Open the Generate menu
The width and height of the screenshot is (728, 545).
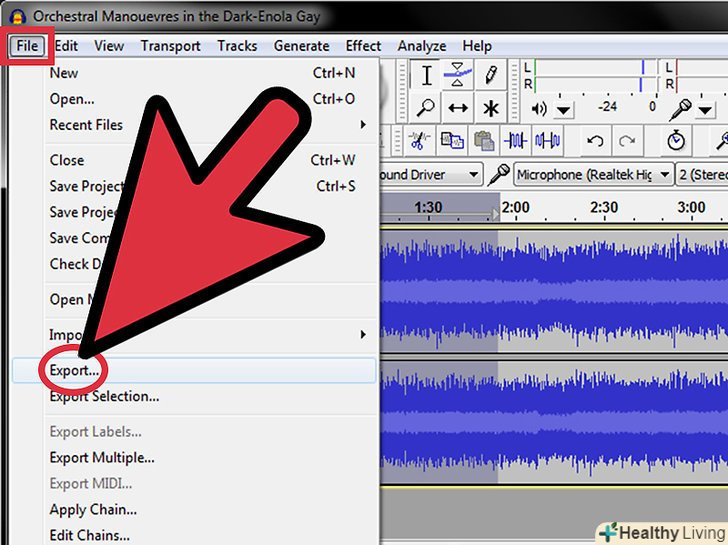[301, 46]
